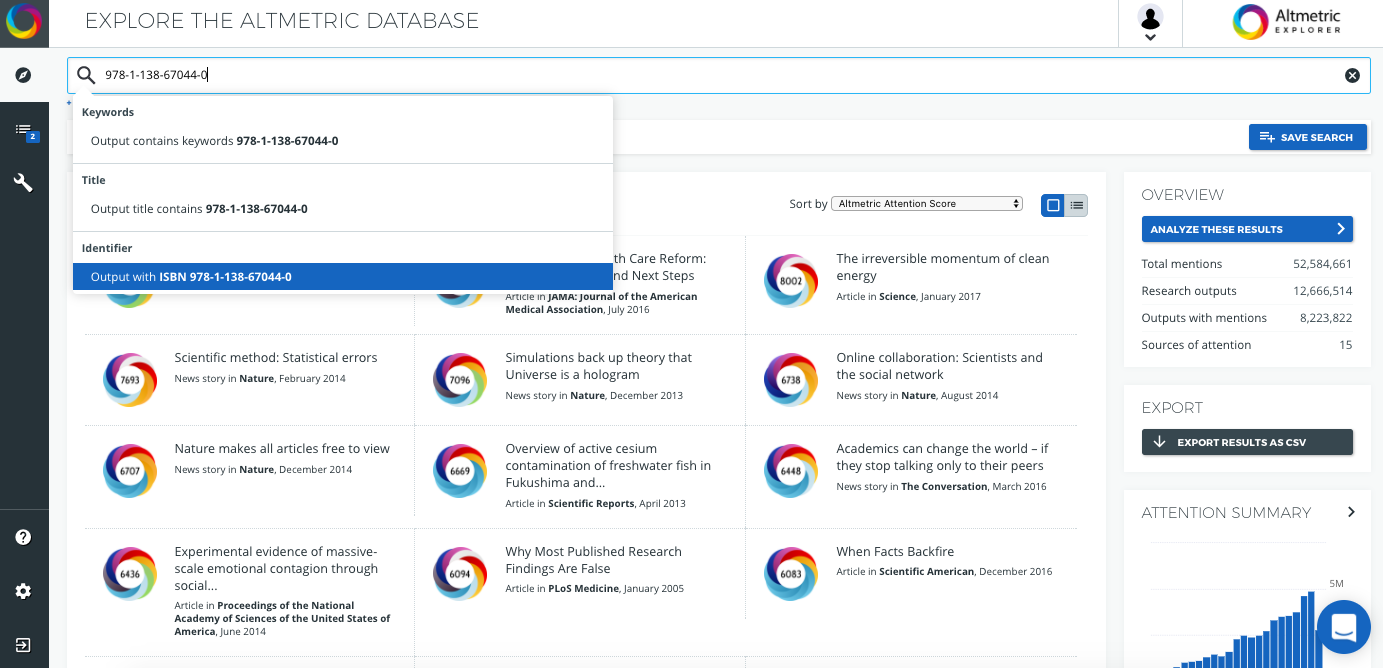Open the help question mark icon
Screen dimensions: 1383x668
pyautogui.click(x=23, y=537)
